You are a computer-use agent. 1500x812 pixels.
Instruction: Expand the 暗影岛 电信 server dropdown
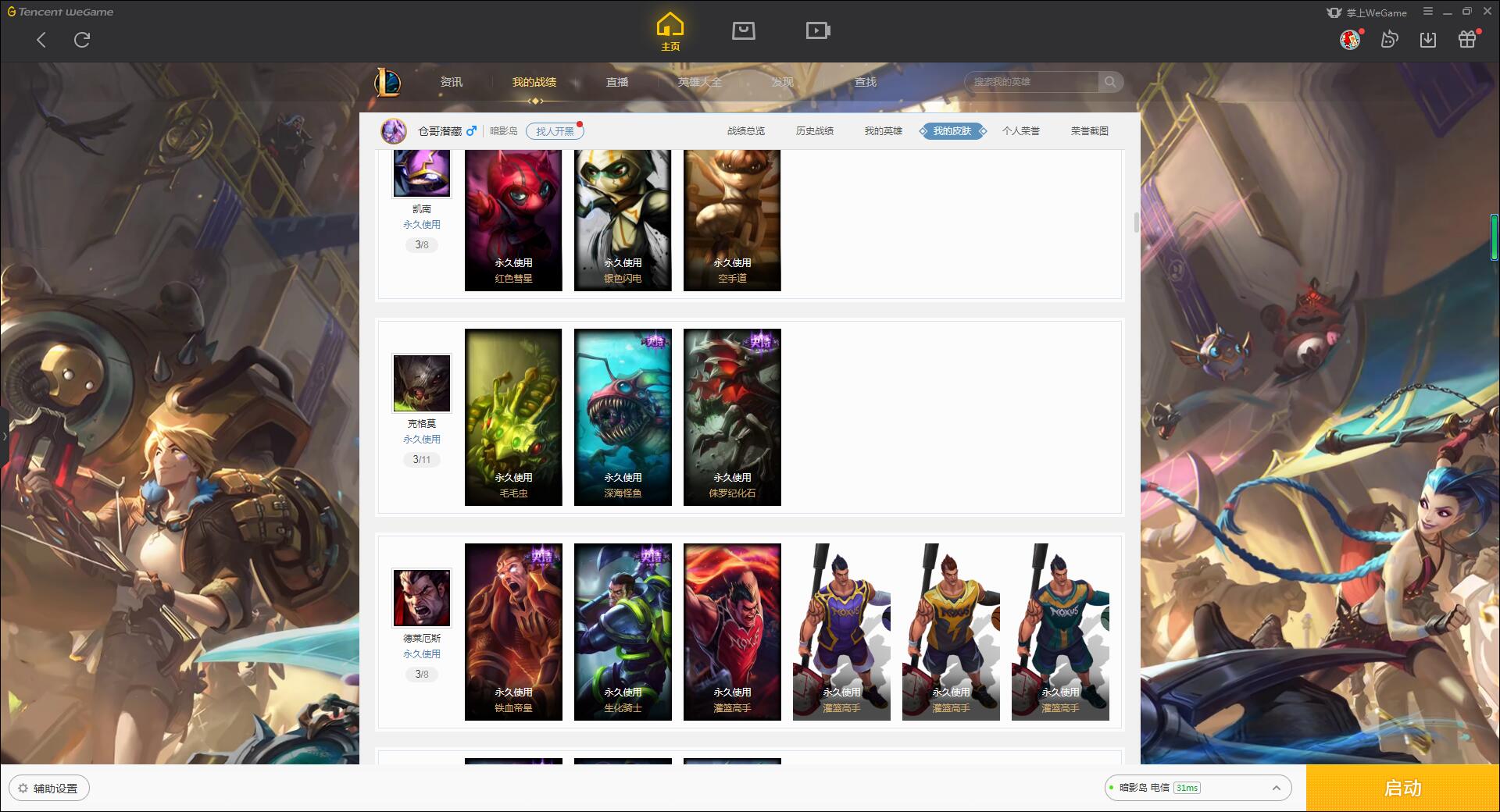click(1197, 788)
